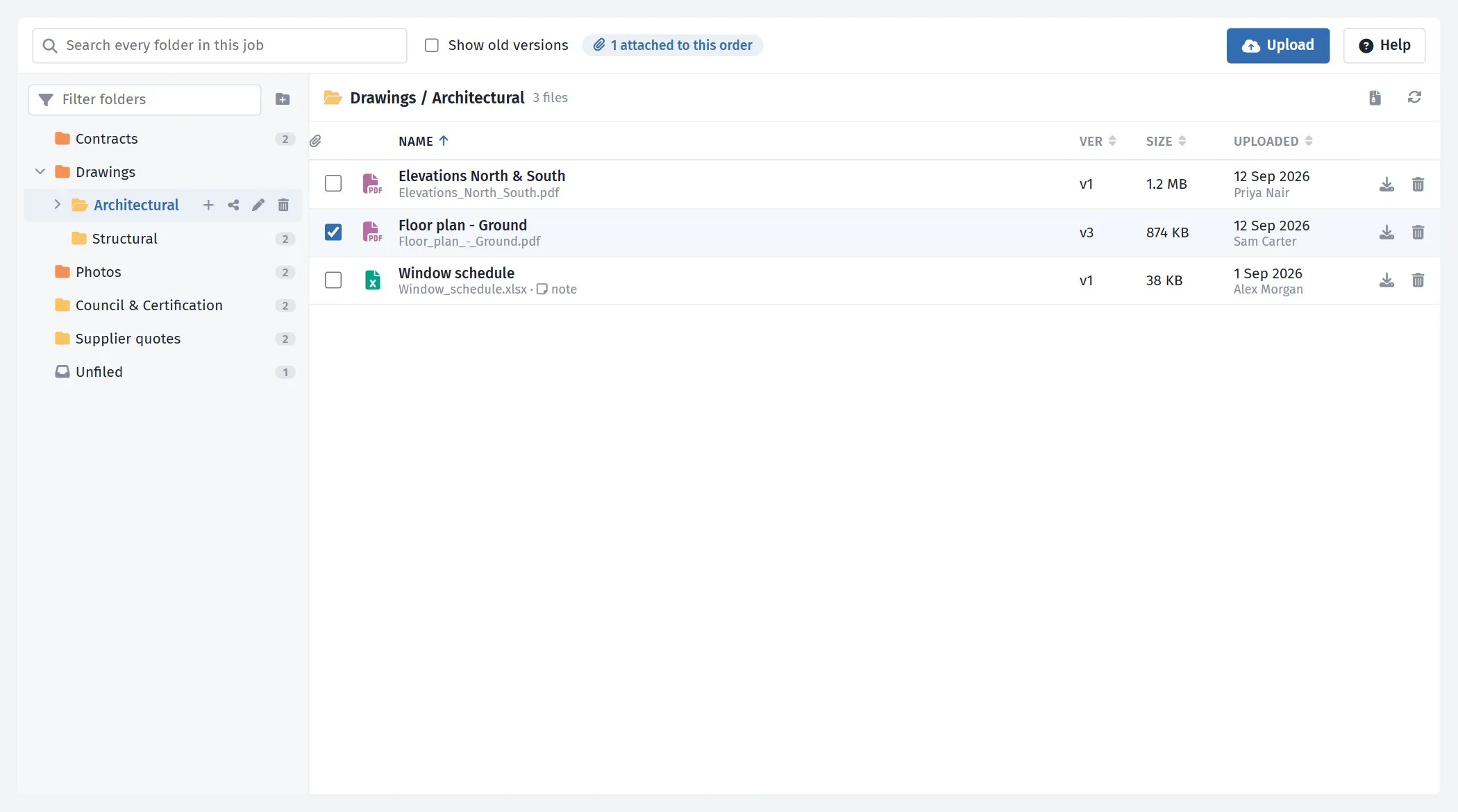Download the Window schedule file

pos(1386,280)
